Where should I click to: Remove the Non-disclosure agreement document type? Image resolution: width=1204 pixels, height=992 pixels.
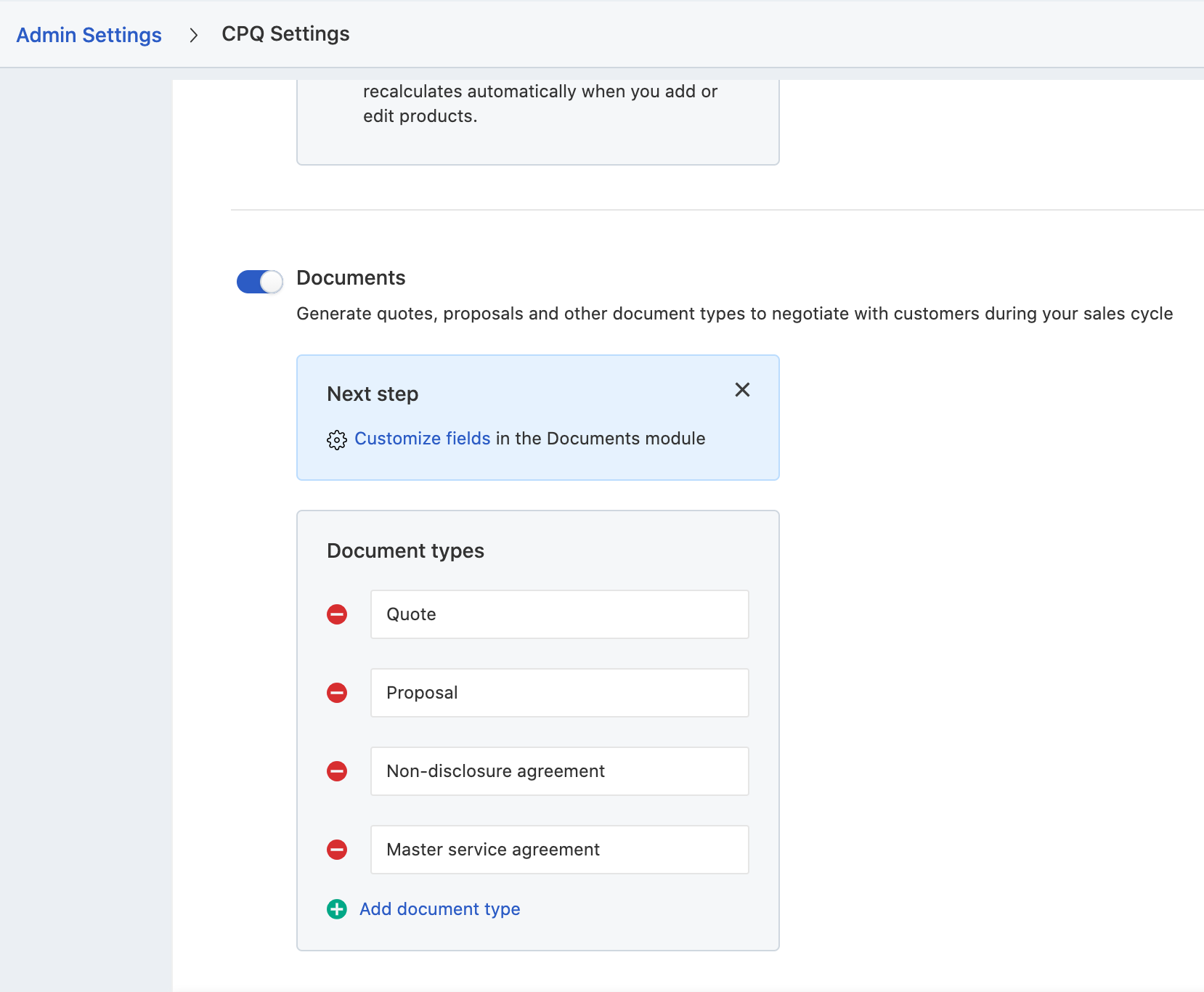(x=337, y=771)
